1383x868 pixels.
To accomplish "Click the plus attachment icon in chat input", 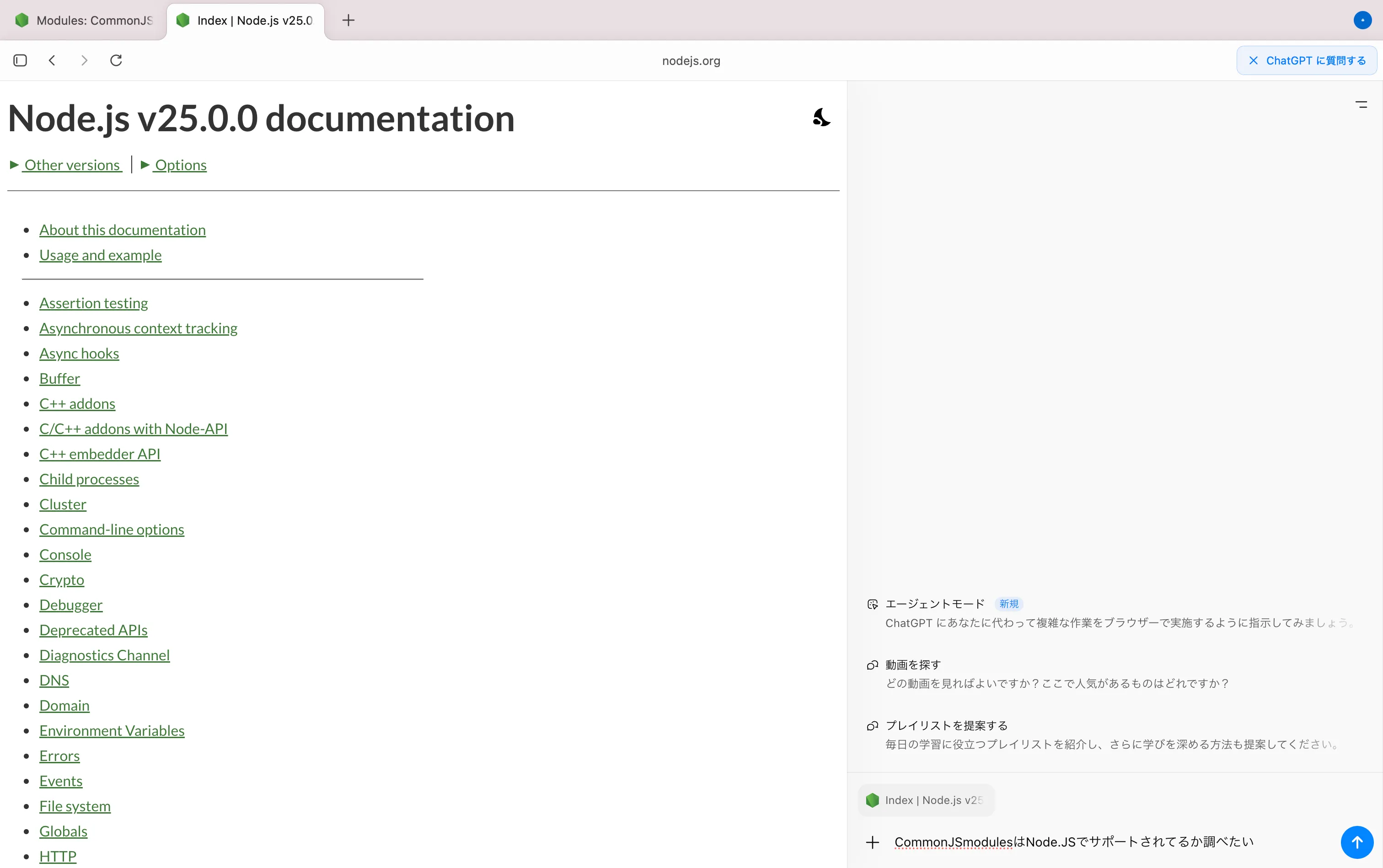I will click(x=873, y=842).
